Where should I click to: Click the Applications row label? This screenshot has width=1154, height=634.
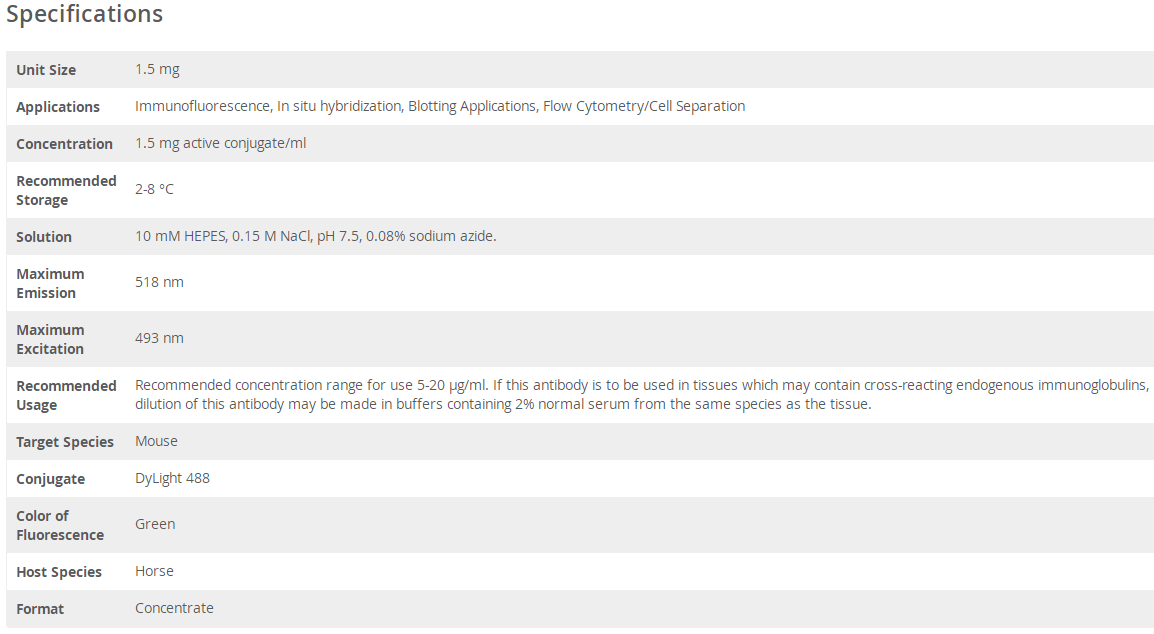[x=58, y=107]
